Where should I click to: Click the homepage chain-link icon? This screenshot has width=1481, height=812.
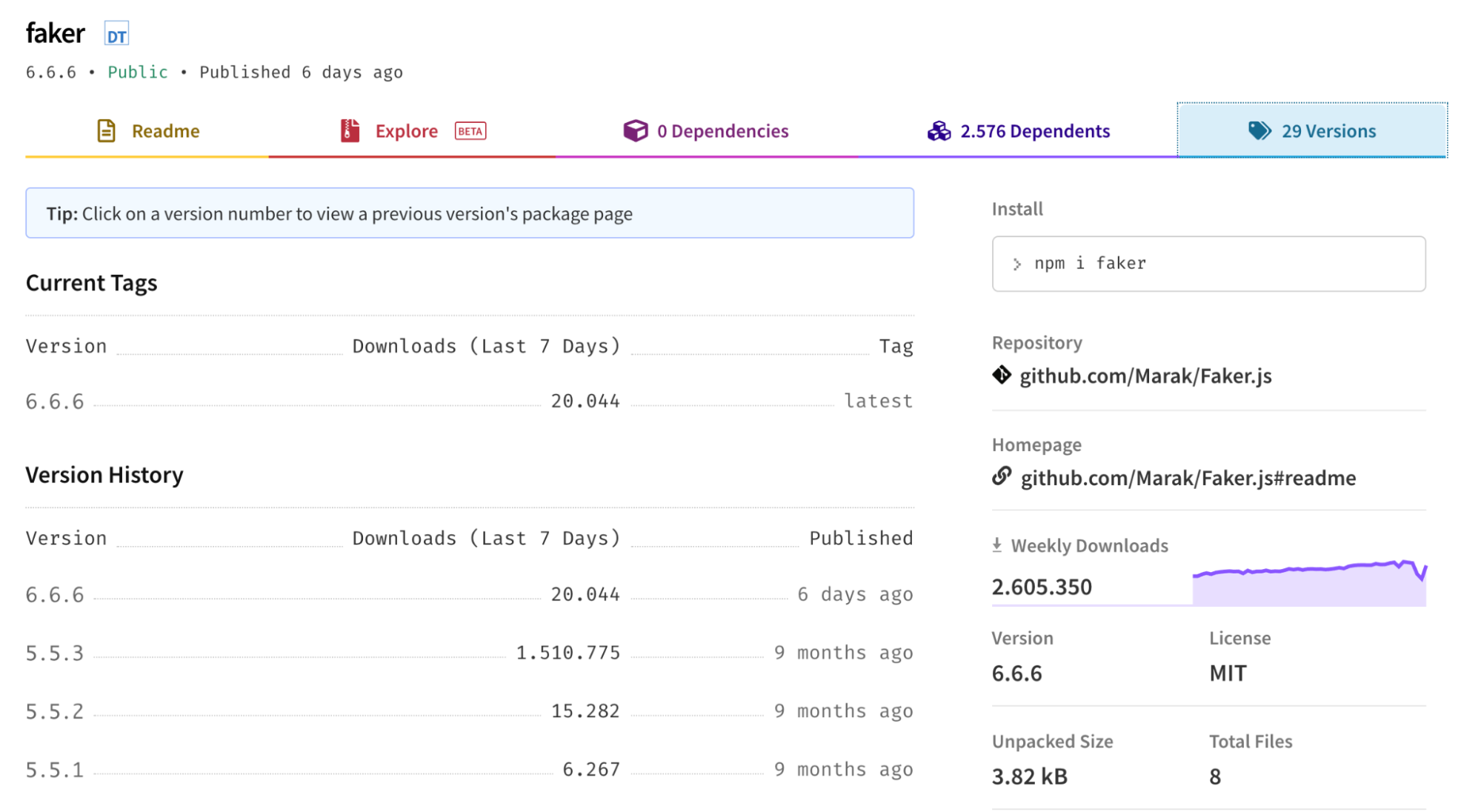tap(1002, 476)
